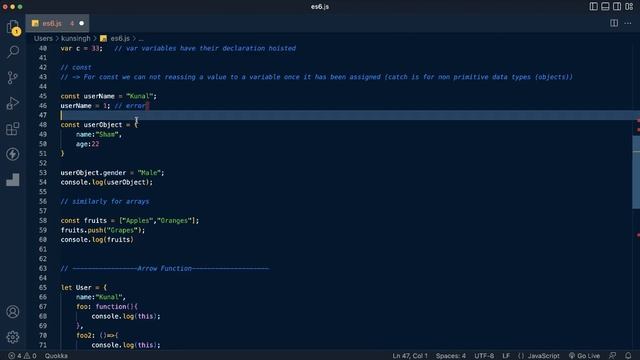
Task: Click the 'userName = 1' error line
Action: point(105,106)
